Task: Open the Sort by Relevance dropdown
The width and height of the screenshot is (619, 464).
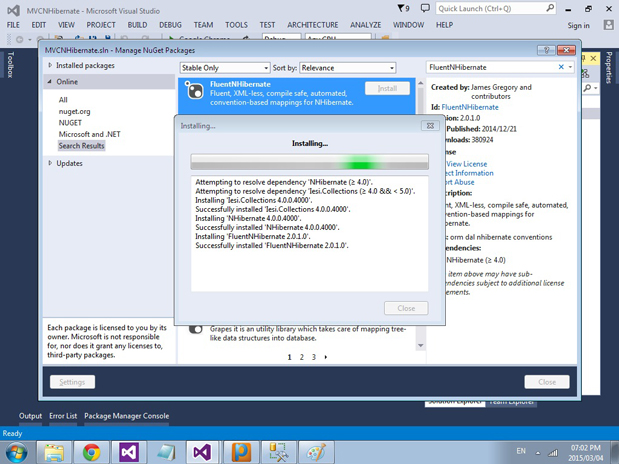Action: 348,68
